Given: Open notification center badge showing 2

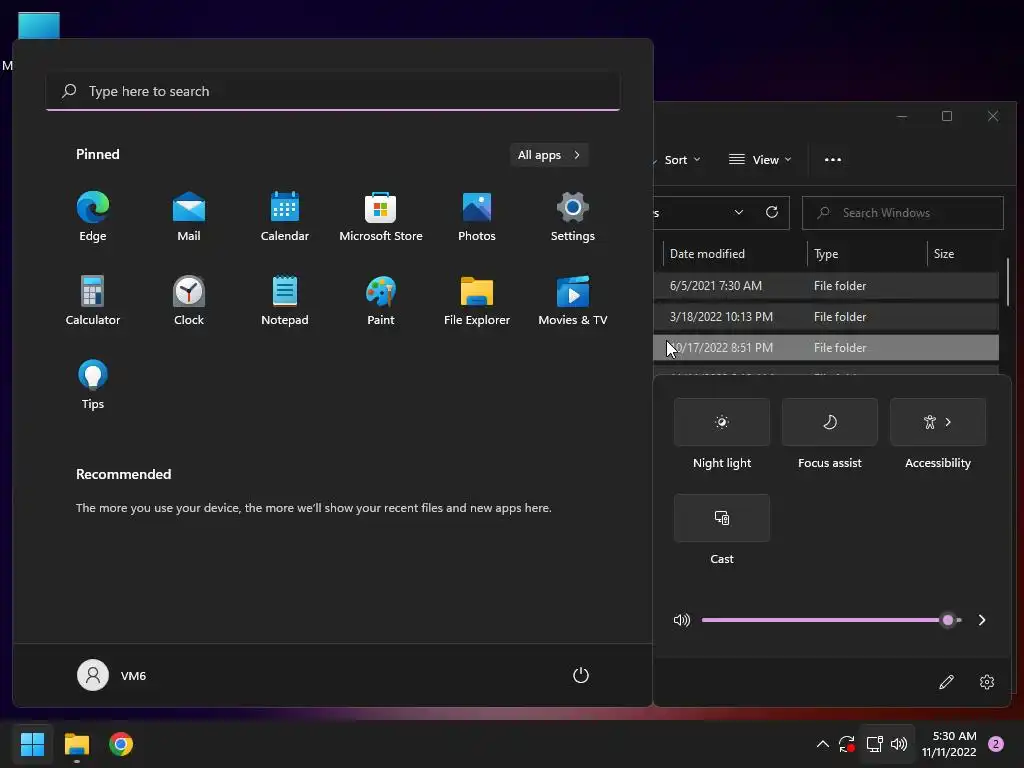Looking at the screenshot, I should [996, 744].
